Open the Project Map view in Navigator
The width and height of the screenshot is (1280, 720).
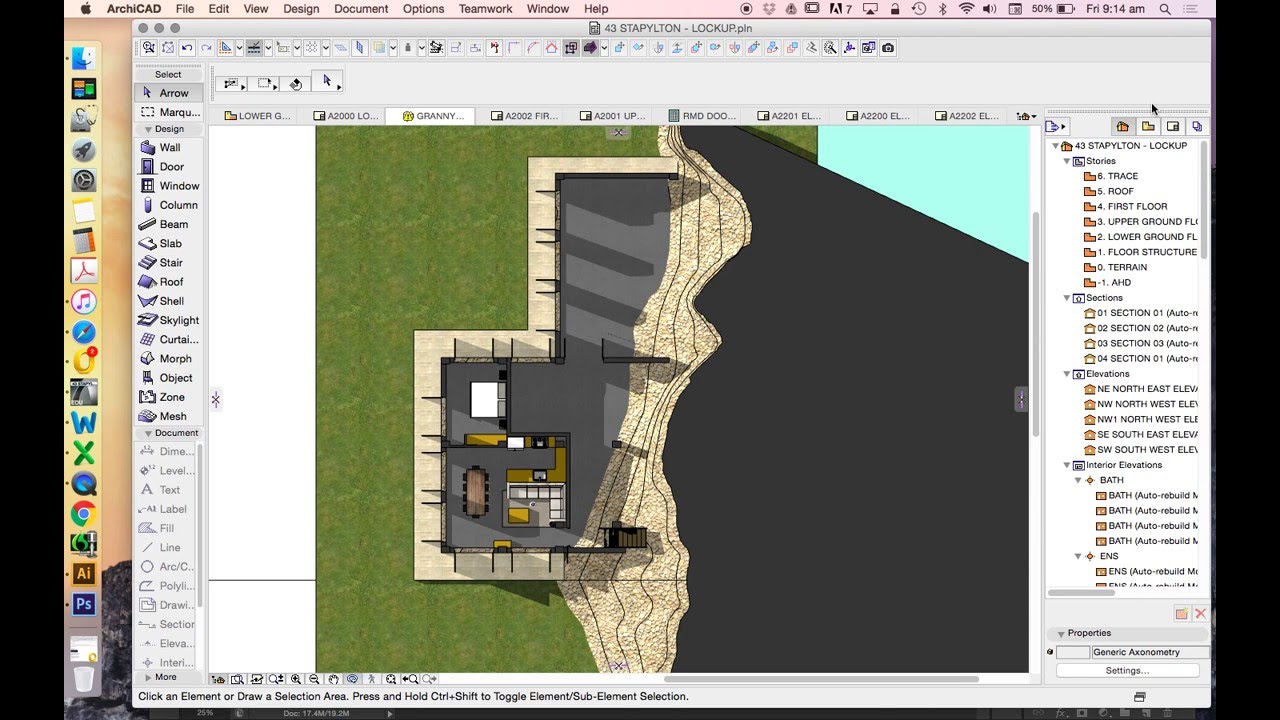[x=1122, y=126]
